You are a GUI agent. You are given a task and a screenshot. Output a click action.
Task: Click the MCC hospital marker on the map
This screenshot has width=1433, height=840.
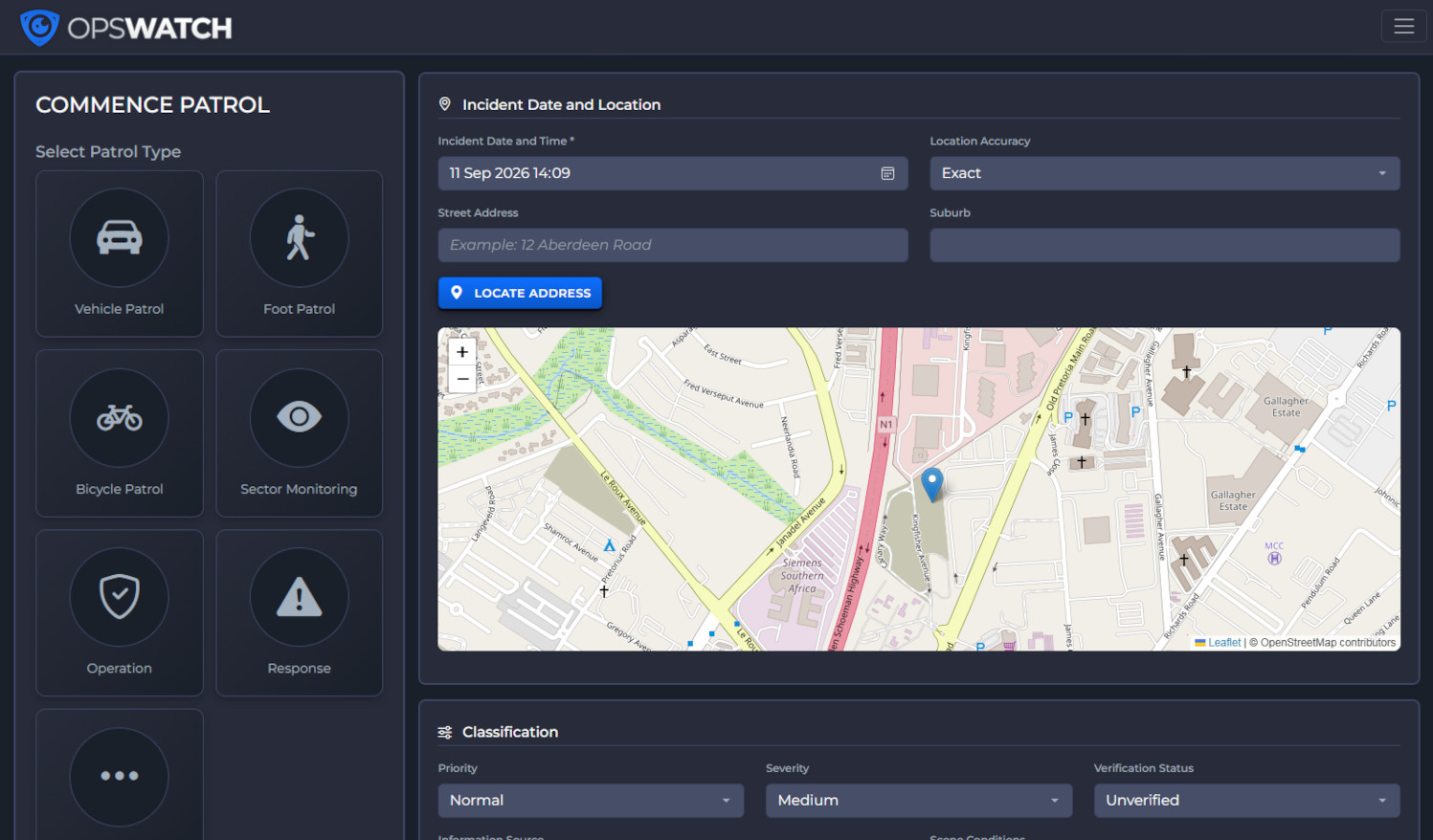[x=1274, y=558]
